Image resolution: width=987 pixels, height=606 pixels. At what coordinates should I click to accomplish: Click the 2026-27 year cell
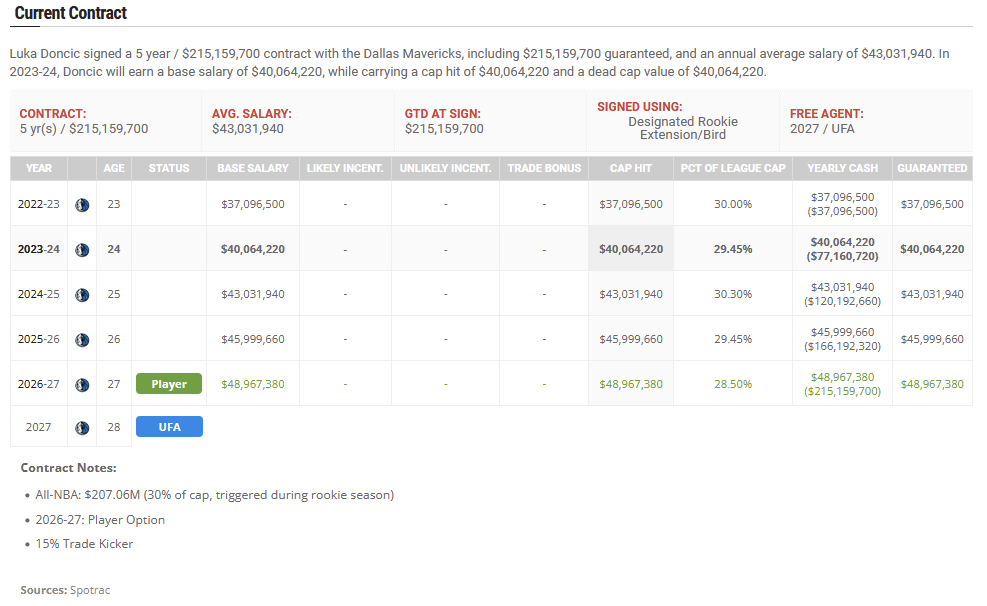pyautogui.click(x=38, y=384)
